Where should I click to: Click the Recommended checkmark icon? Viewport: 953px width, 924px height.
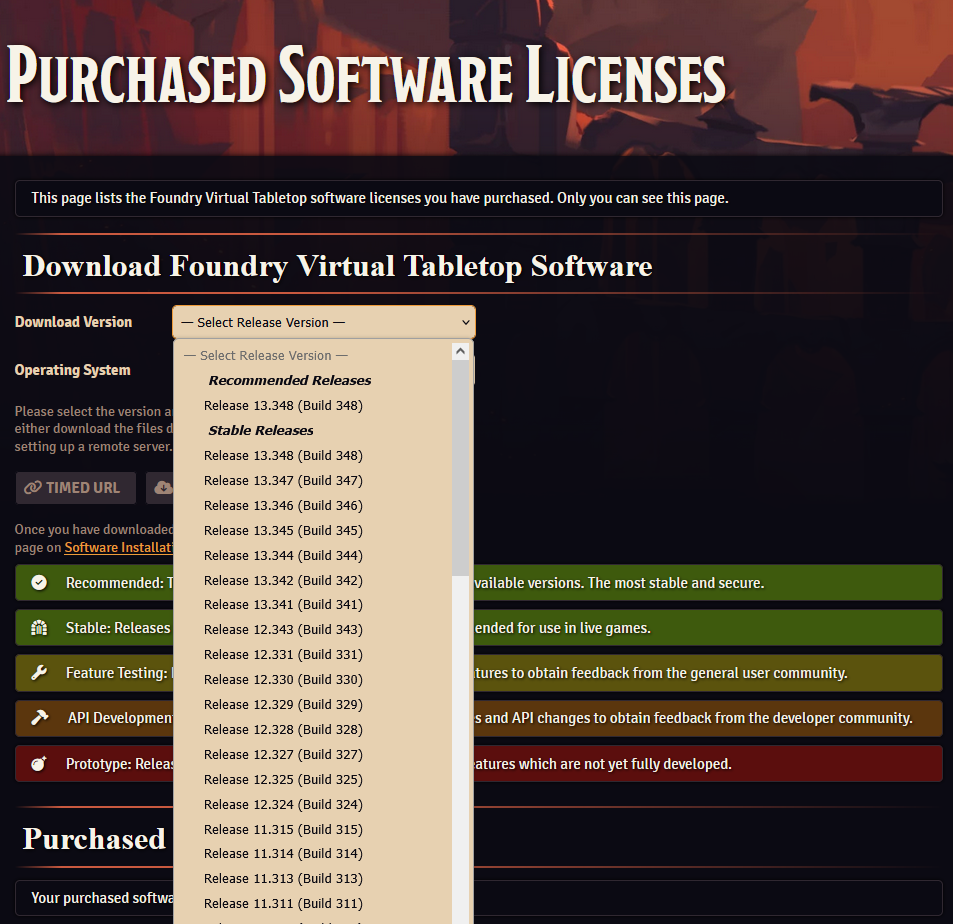click(x=39, y=583)
